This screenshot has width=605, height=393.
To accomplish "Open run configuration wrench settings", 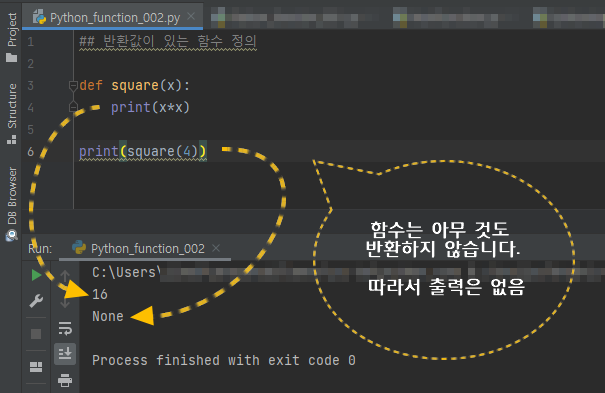I will [x=36, y=301].
